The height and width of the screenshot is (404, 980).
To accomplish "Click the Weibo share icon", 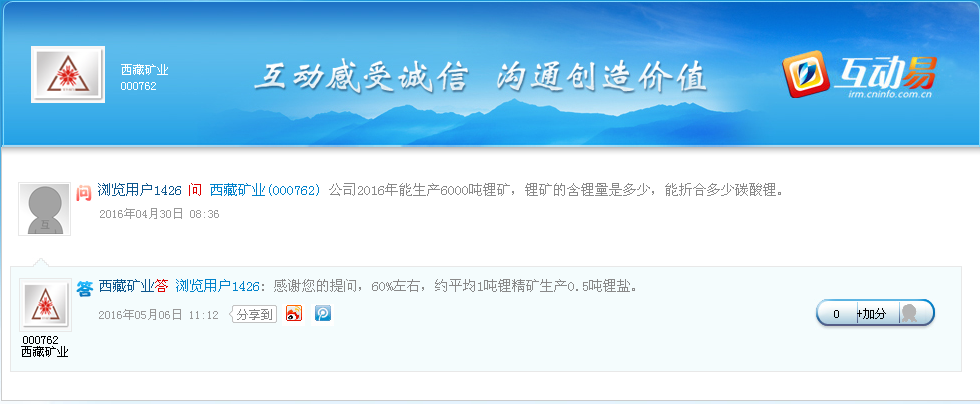I will click(x=294, y=313).
